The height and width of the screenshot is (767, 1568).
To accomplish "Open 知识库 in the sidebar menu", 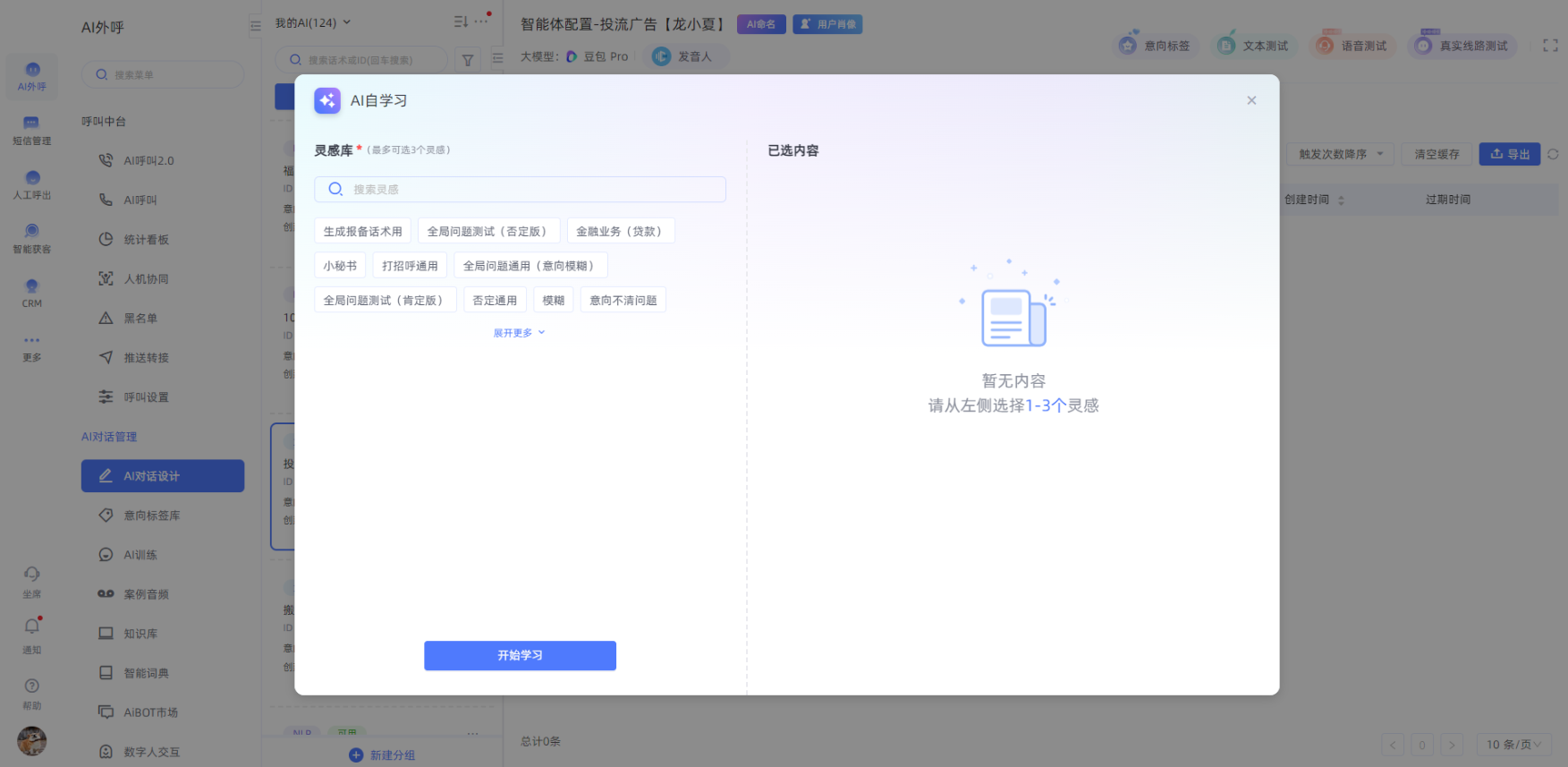I will tap(140, 634).
